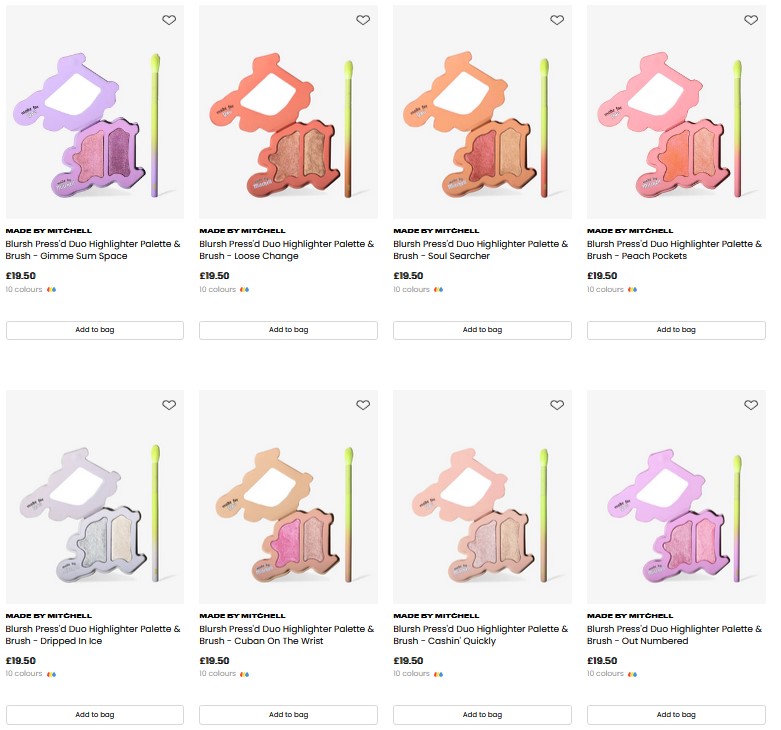The width and height of the screenshot is (781, 730).
Task: View Cashin' Quickly palette thumbnail
Action: coord(482,497)
